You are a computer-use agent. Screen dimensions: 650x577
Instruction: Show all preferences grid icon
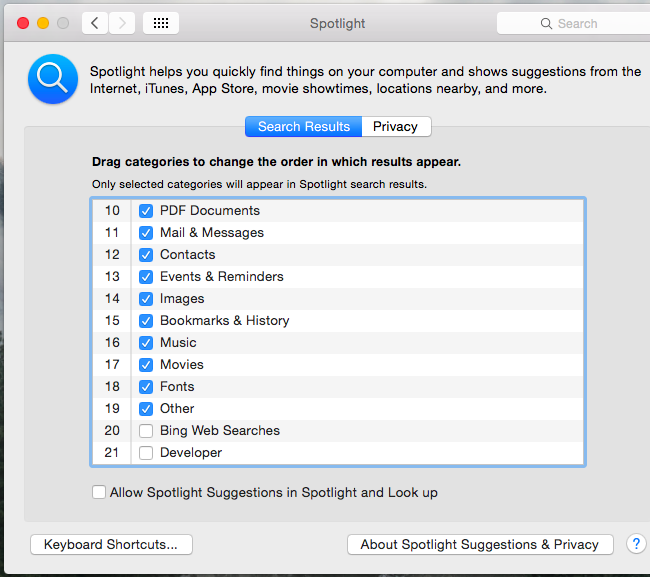point(161,23)
